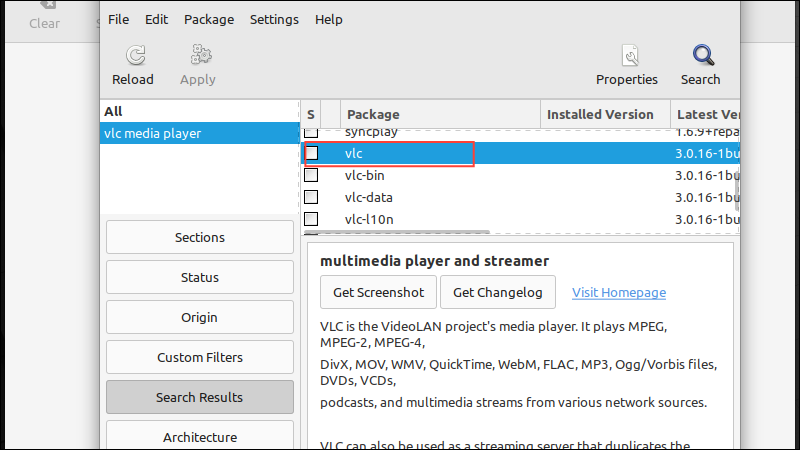Click the Get Changelog button

pyautogui.click(x=498, y=292)
